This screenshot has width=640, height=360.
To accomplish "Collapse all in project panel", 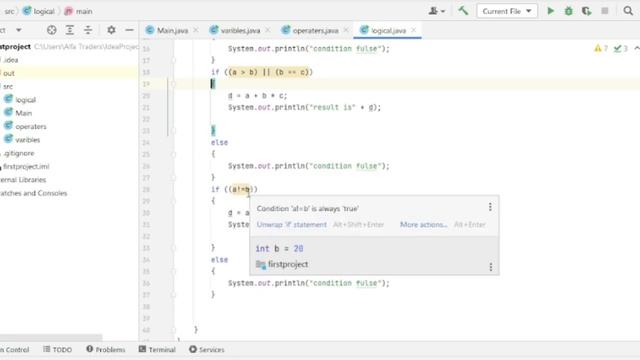I will pyautogui.click(x=88, y=30).
